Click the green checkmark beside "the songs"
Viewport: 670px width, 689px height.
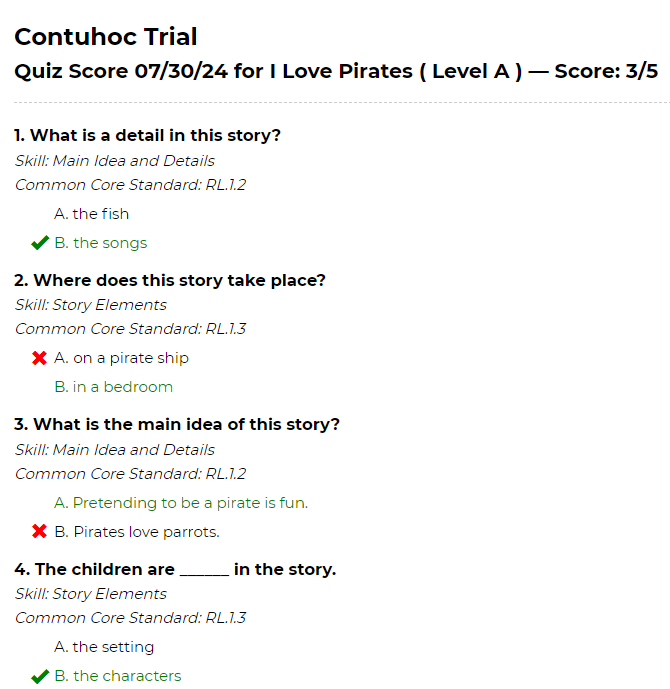[40, 243]
